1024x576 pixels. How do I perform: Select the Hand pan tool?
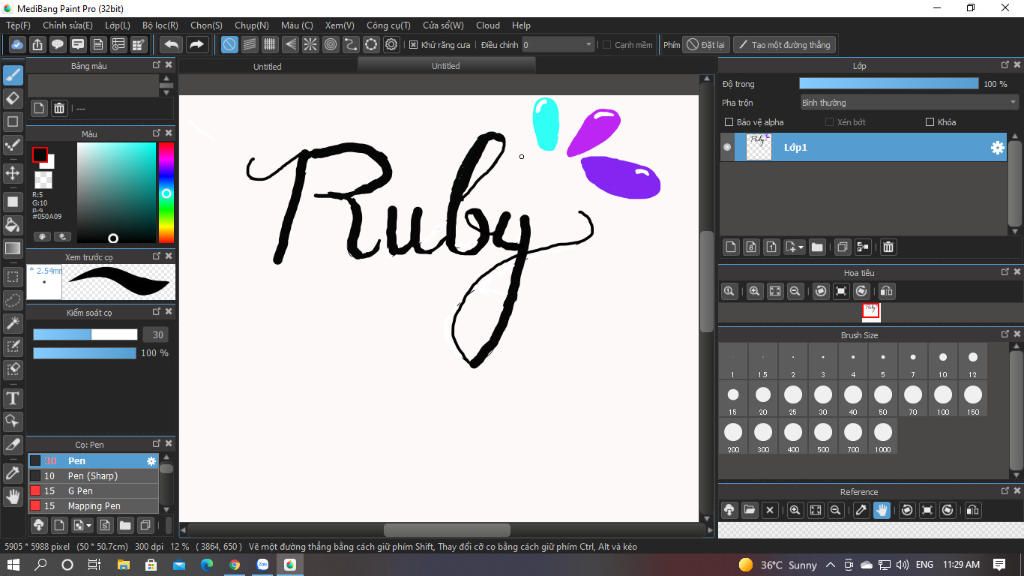[x=12, y=497]
